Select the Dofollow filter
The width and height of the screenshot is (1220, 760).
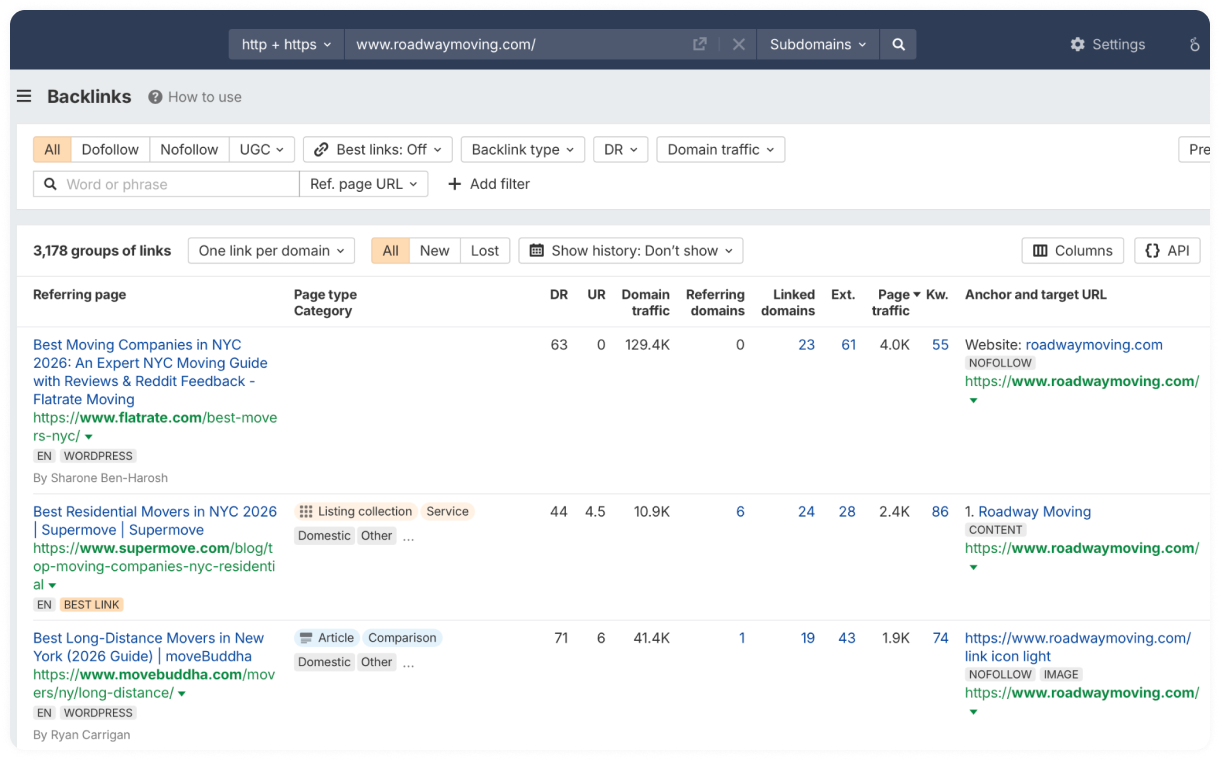click(110, 149)
